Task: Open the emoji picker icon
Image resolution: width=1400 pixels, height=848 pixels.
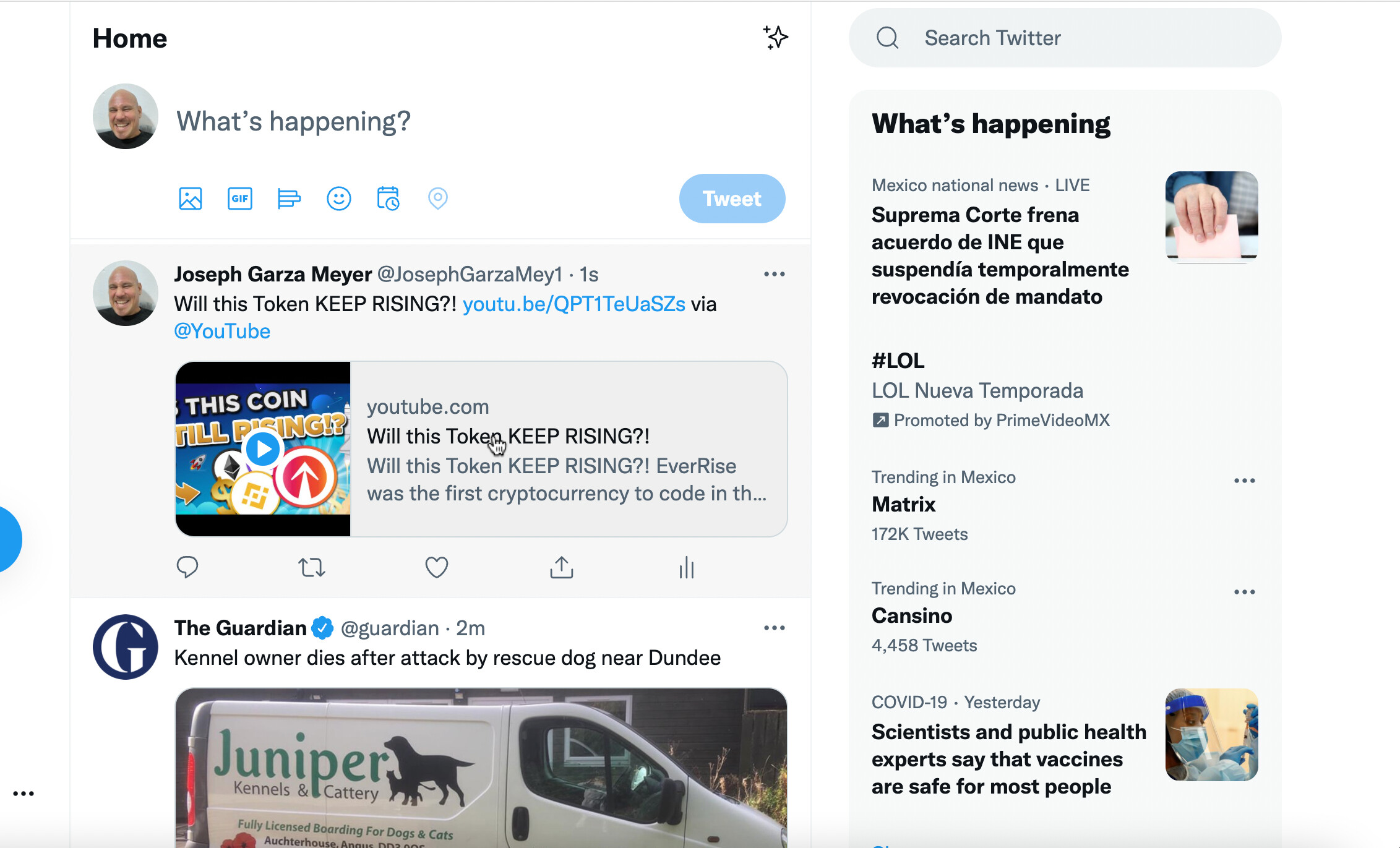Action: (x=339, y=199)
